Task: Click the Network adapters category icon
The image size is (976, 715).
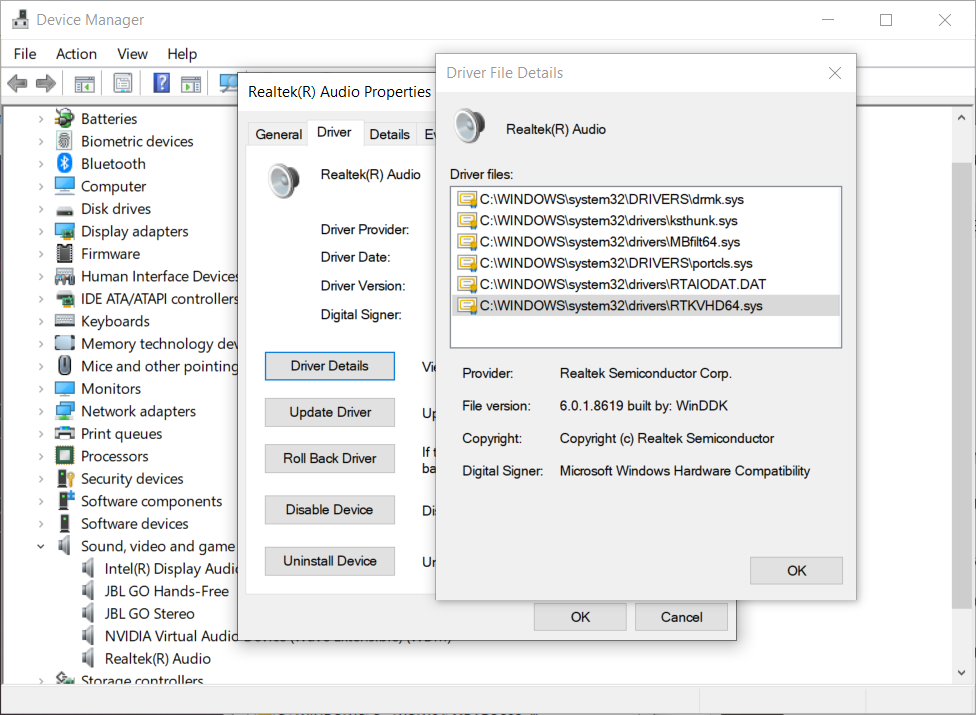Action: [65, 411]
